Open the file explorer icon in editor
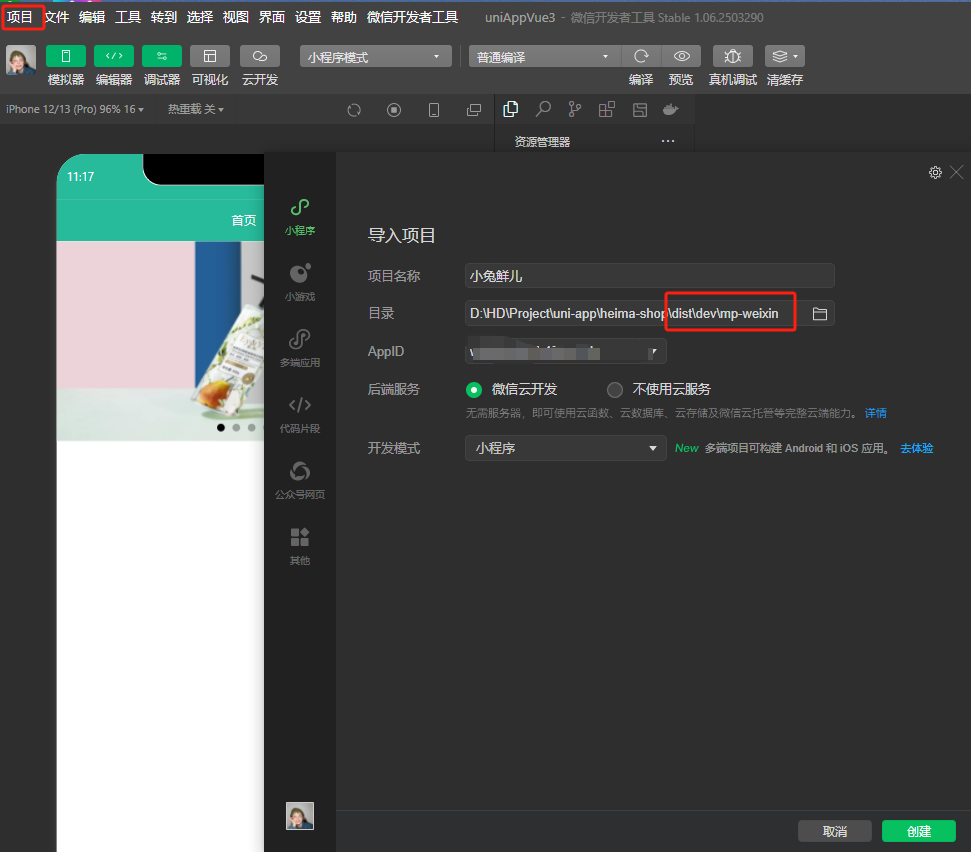Viewport: 971px width, 852px height. tap(511, 109)
